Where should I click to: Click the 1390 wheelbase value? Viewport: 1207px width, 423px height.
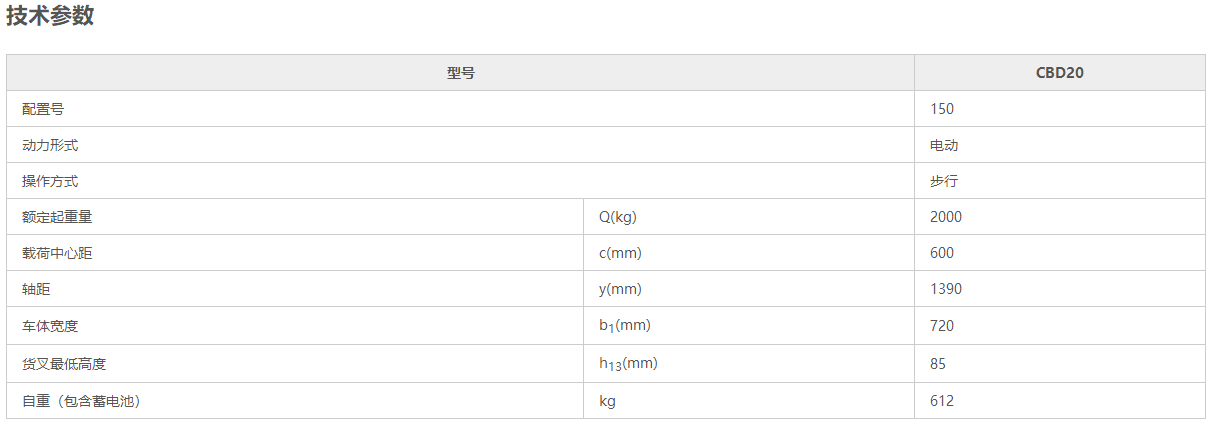(x=946, y=289)
